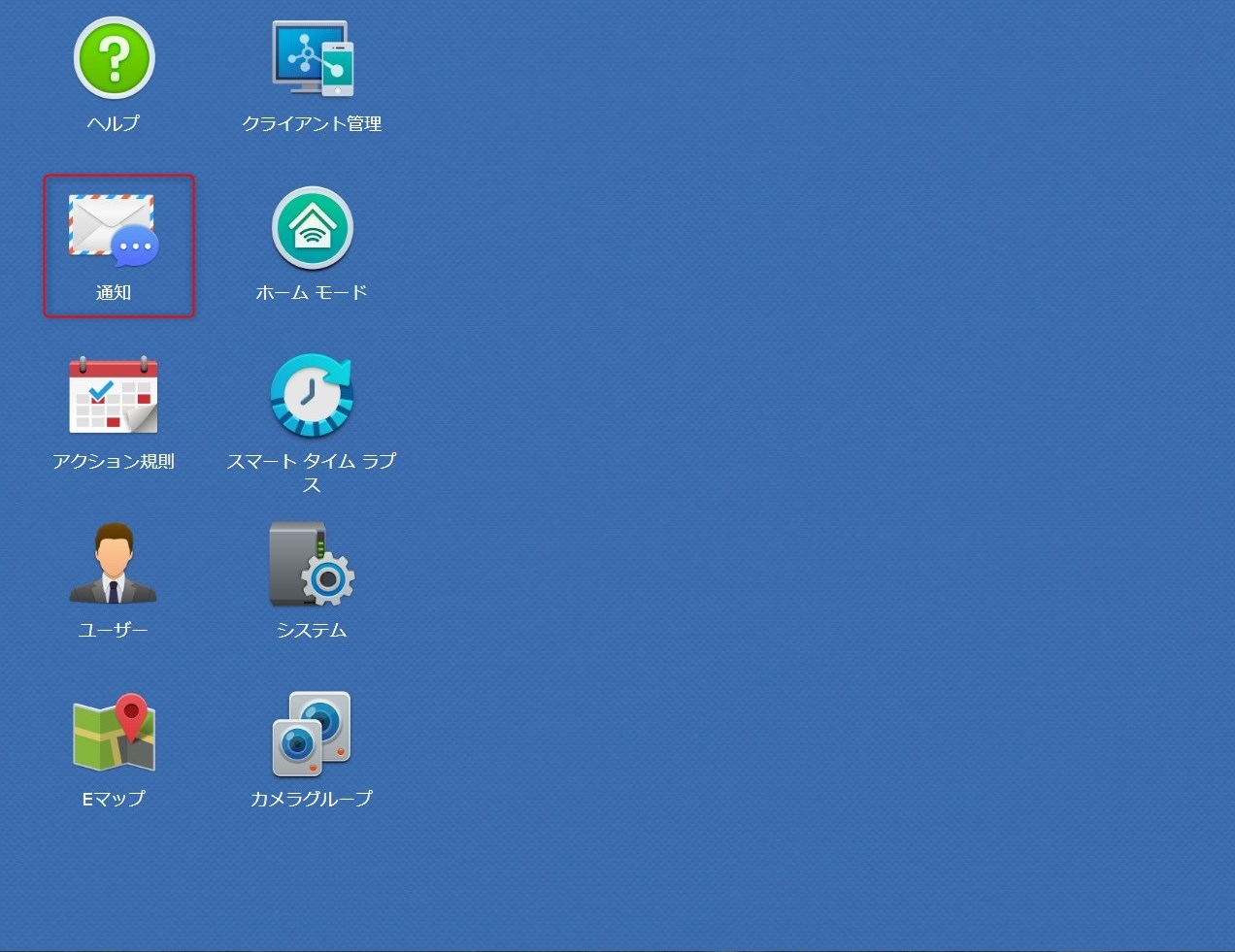Screen dimensions: 1235x952
Task: Click the Eマップ text label
Action: click(x=114, y=799)
